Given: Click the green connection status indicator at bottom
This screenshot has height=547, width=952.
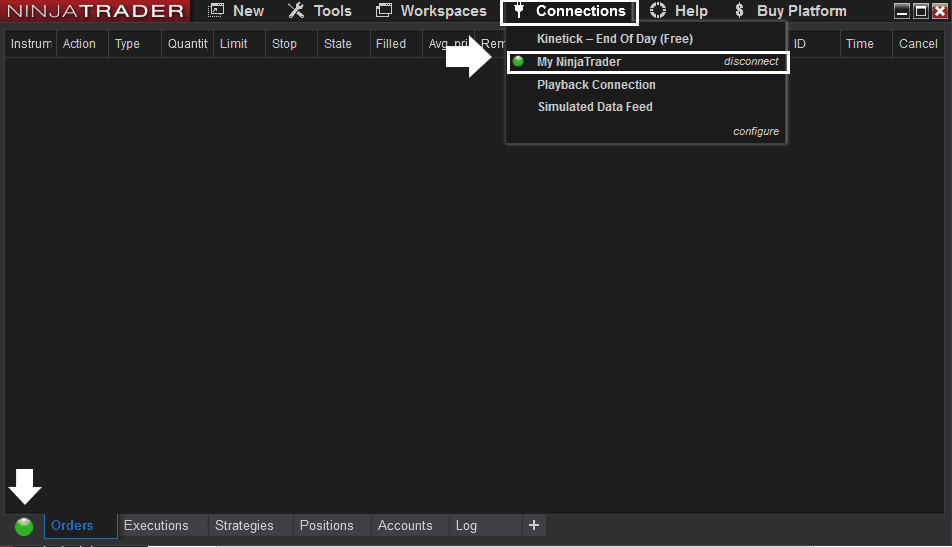Looking at the screenshot, I should point(24,526).
